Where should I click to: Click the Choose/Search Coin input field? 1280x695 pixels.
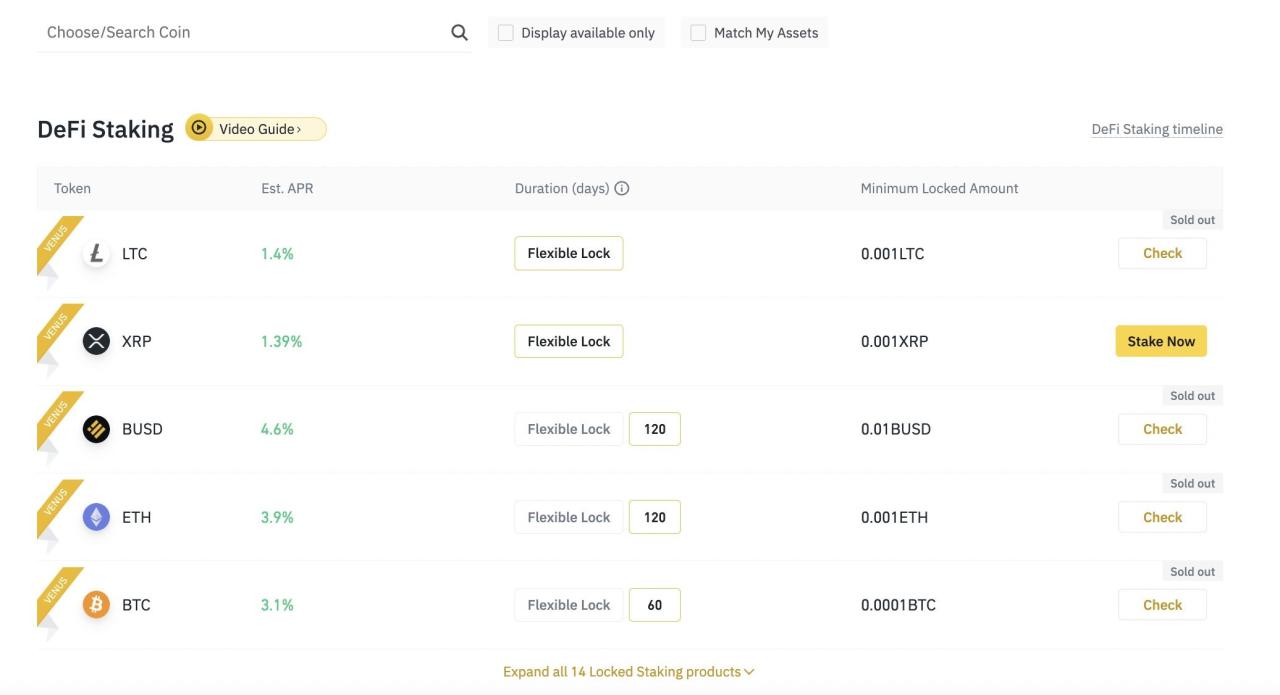(x=200, y=31)
